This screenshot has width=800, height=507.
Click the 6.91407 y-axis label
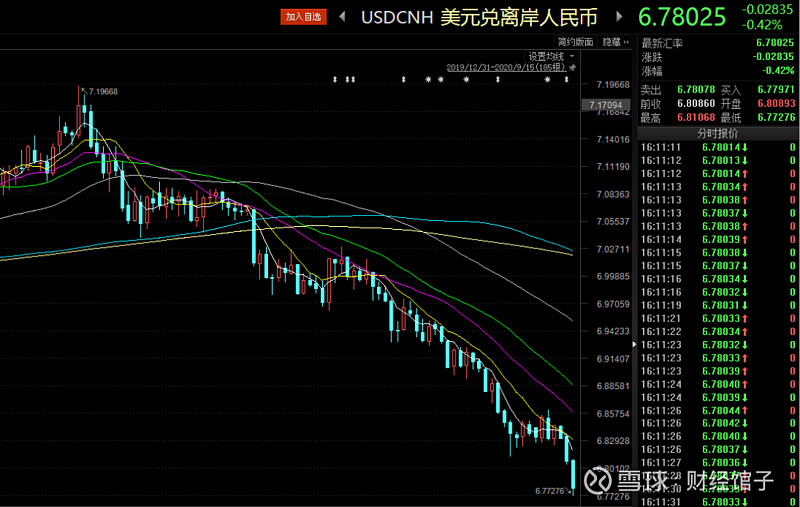[613, 359]
